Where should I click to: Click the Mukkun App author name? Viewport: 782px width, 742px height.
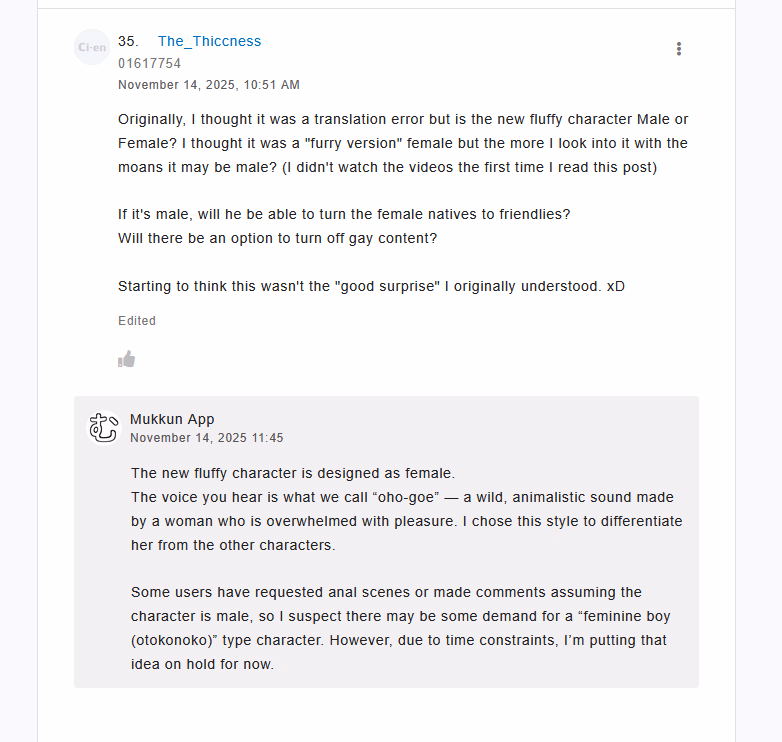click(x=172, y=419)
